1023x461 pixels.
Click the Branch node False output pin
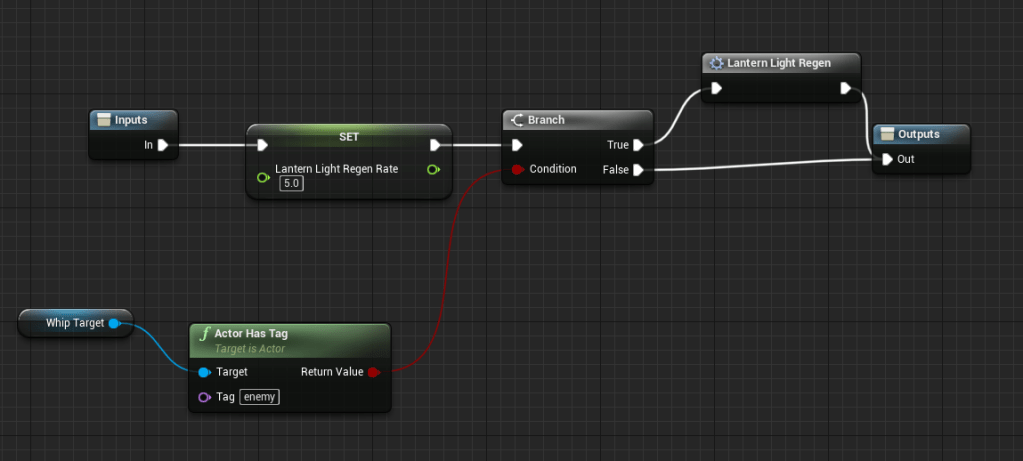click(638, 170)
